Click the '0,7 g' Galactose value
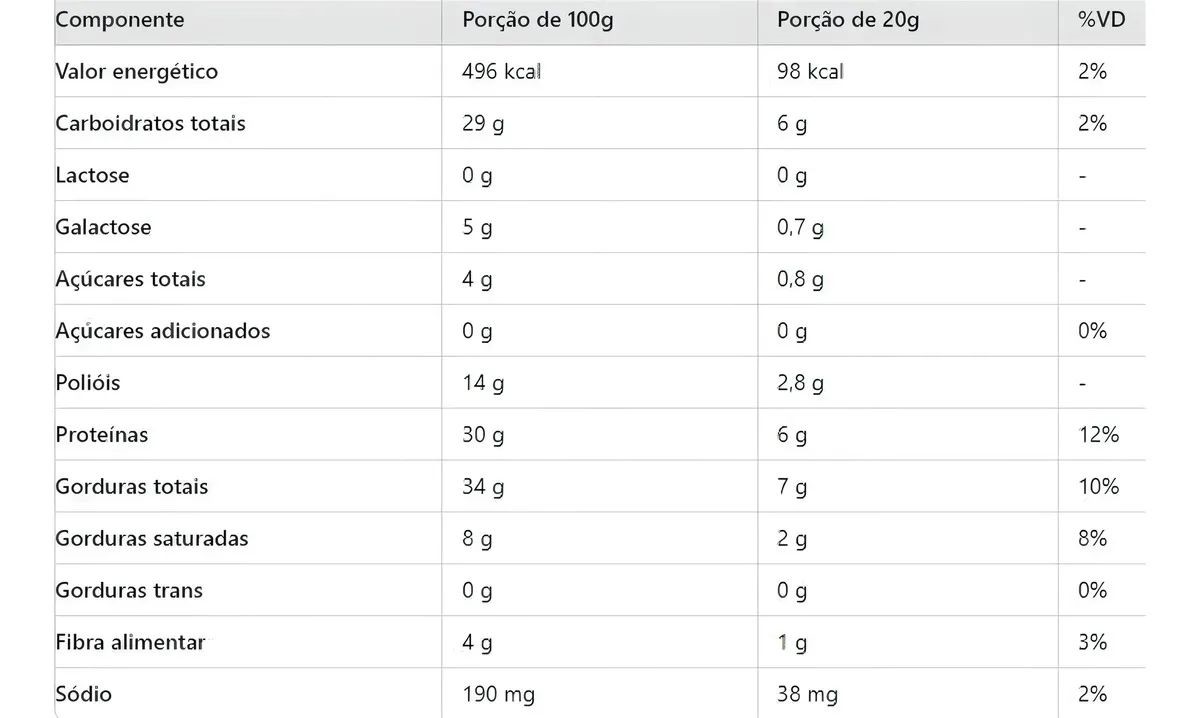 pyautogui.click(x=801, y=228)
